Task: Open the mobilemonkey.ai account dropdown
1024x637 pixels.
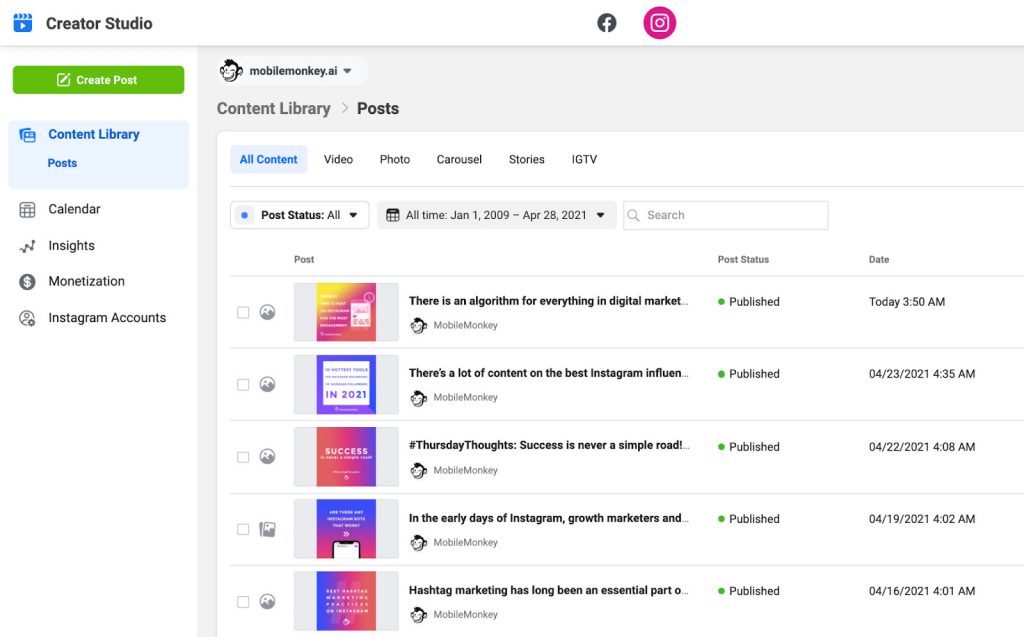Action: [x=293, y=71]
